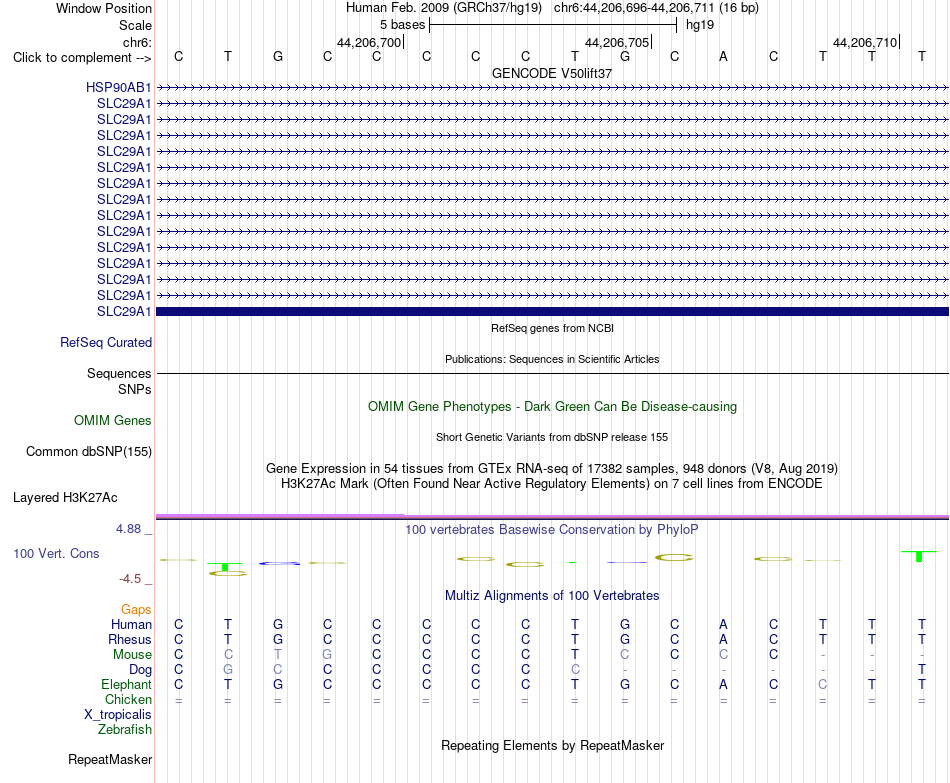Screen dimensions: 950x783
Task: Click the grey C in the Elephant row
Action: click(822, 685)
